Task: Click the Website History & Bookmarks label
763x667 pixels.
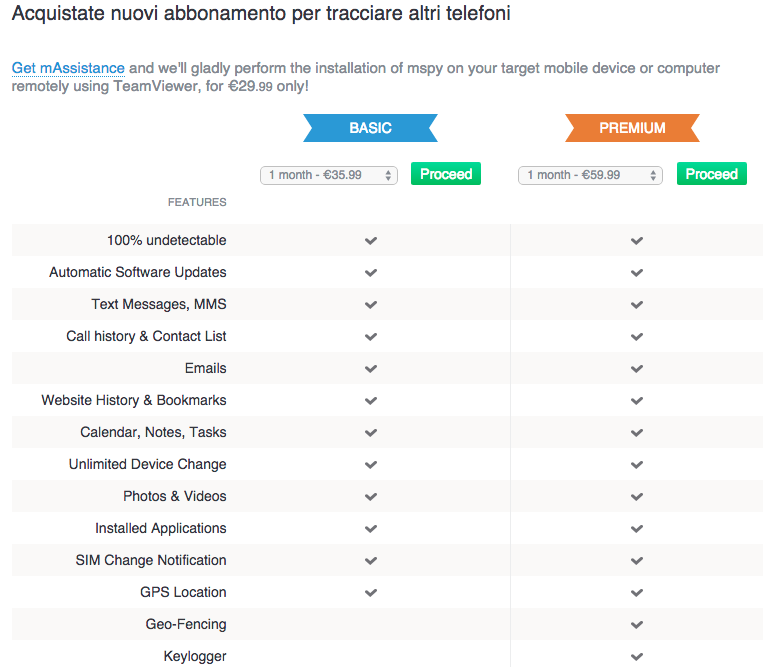Action: point(134,400)
